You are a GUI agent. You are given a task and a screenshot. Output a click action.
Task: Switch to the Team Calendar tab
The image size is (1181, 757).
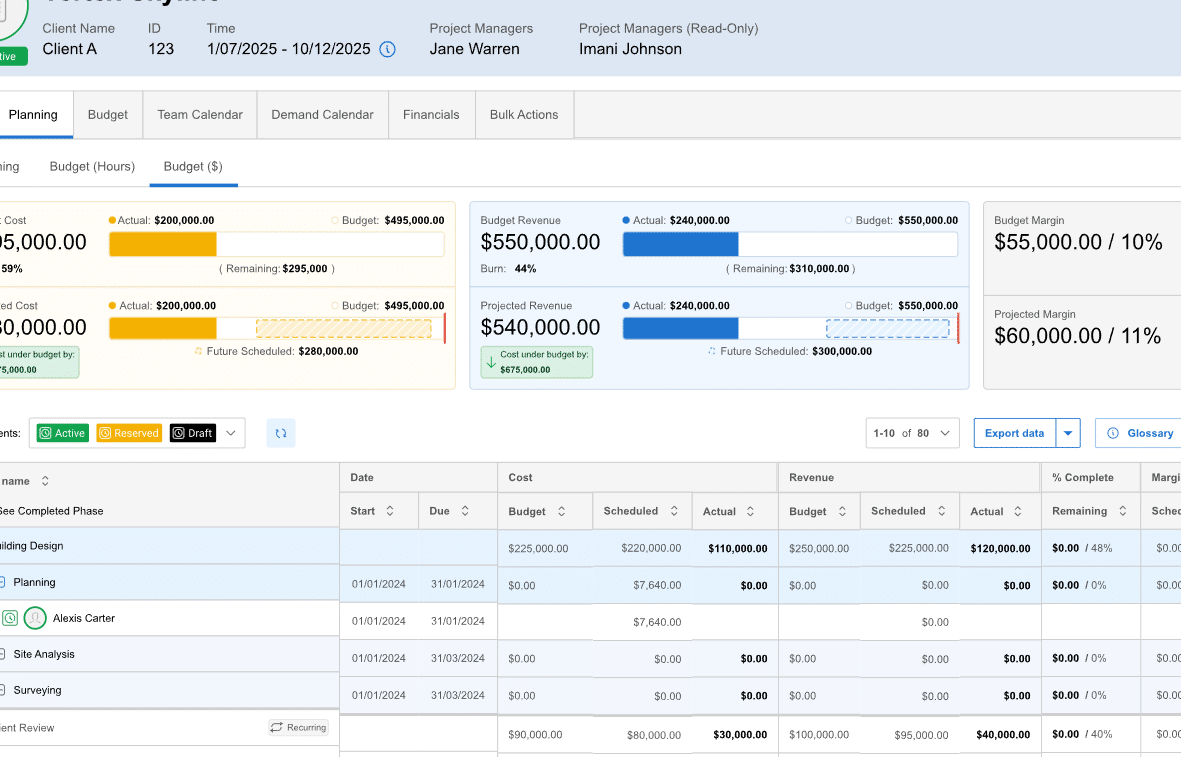tap(200, 115)
